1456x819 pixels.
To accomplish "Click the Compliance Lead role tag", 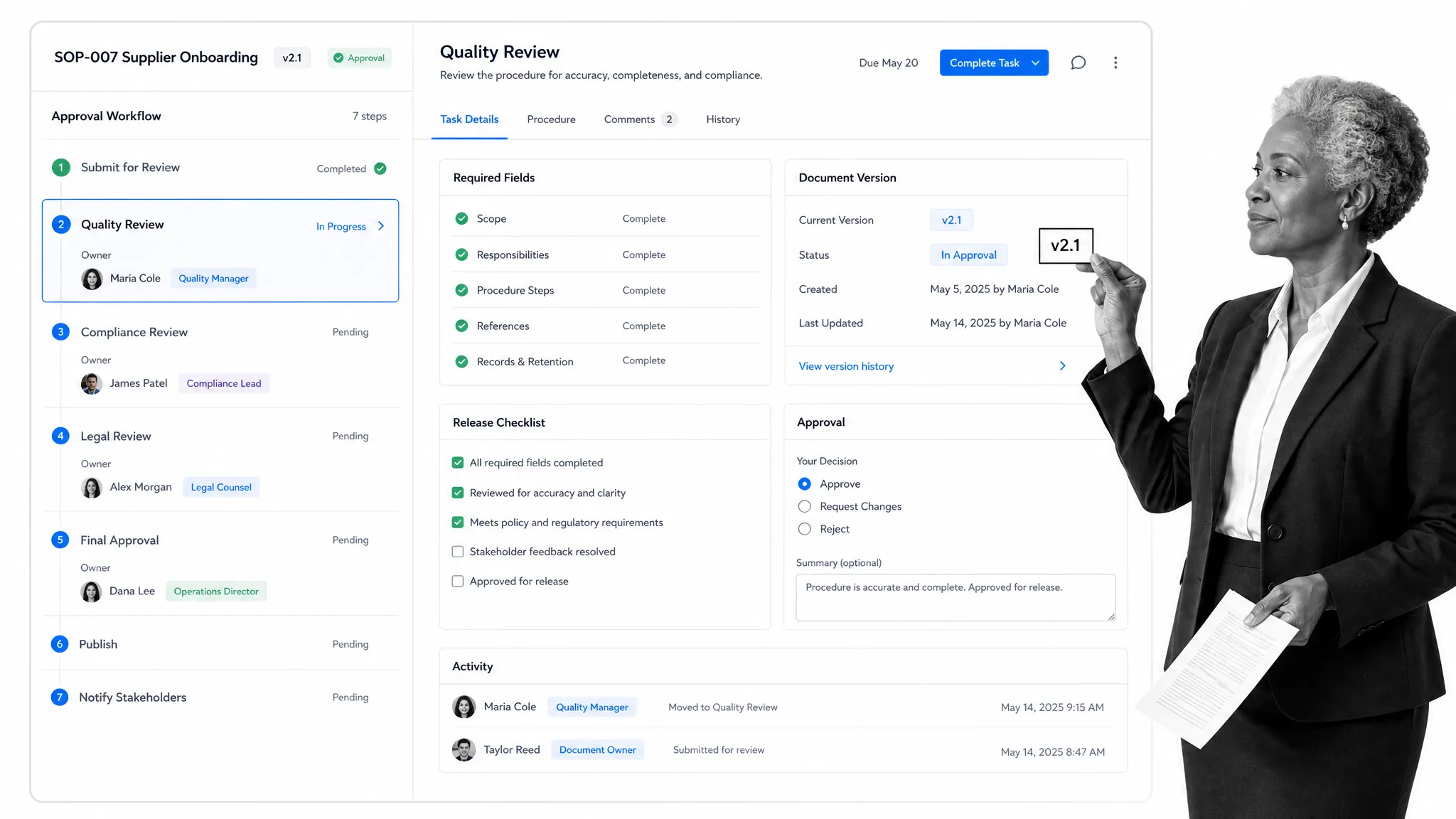I will (224, 383).
